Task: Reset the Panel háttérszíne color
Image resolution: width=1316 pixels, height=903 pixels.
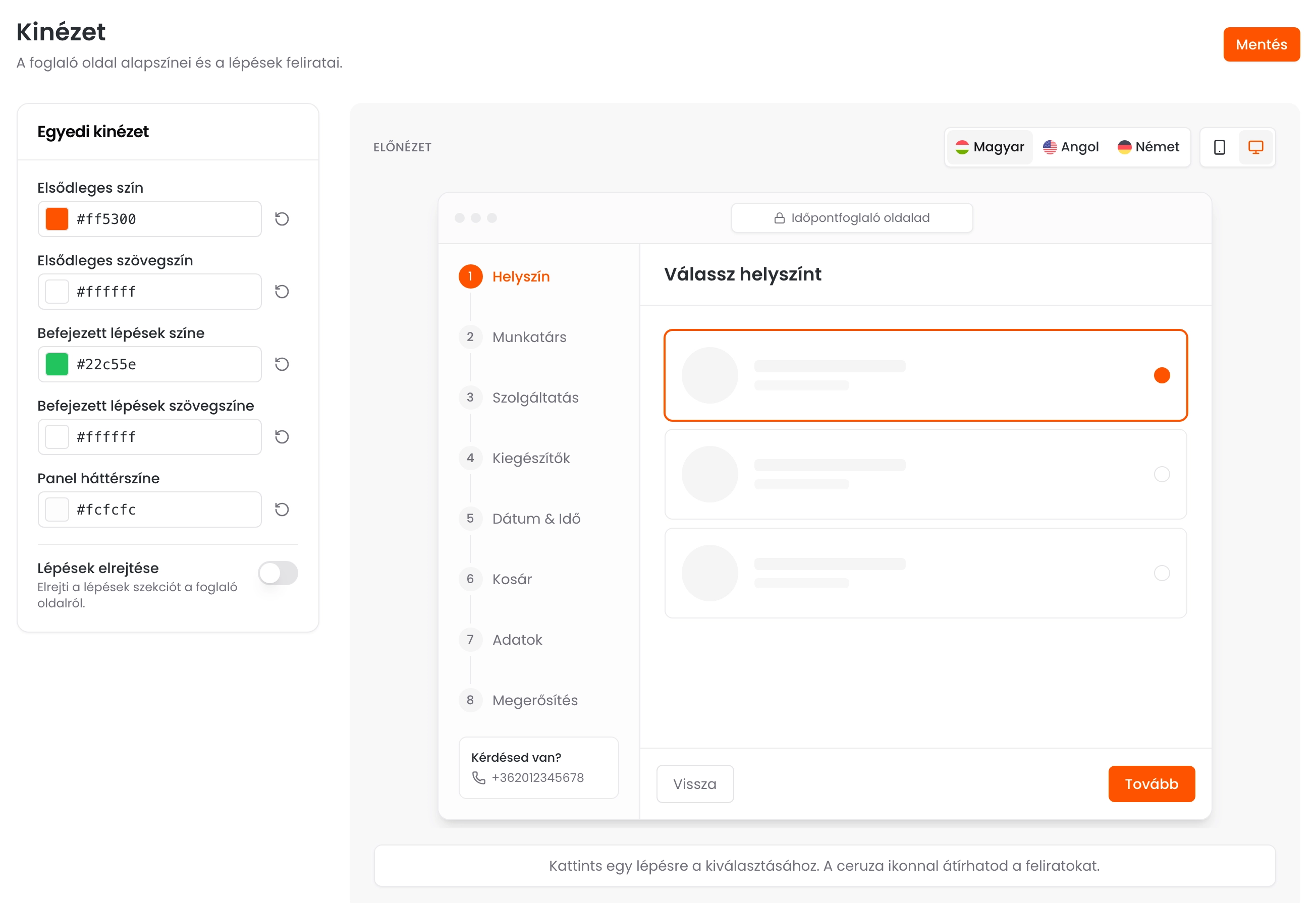Action: 282,510
